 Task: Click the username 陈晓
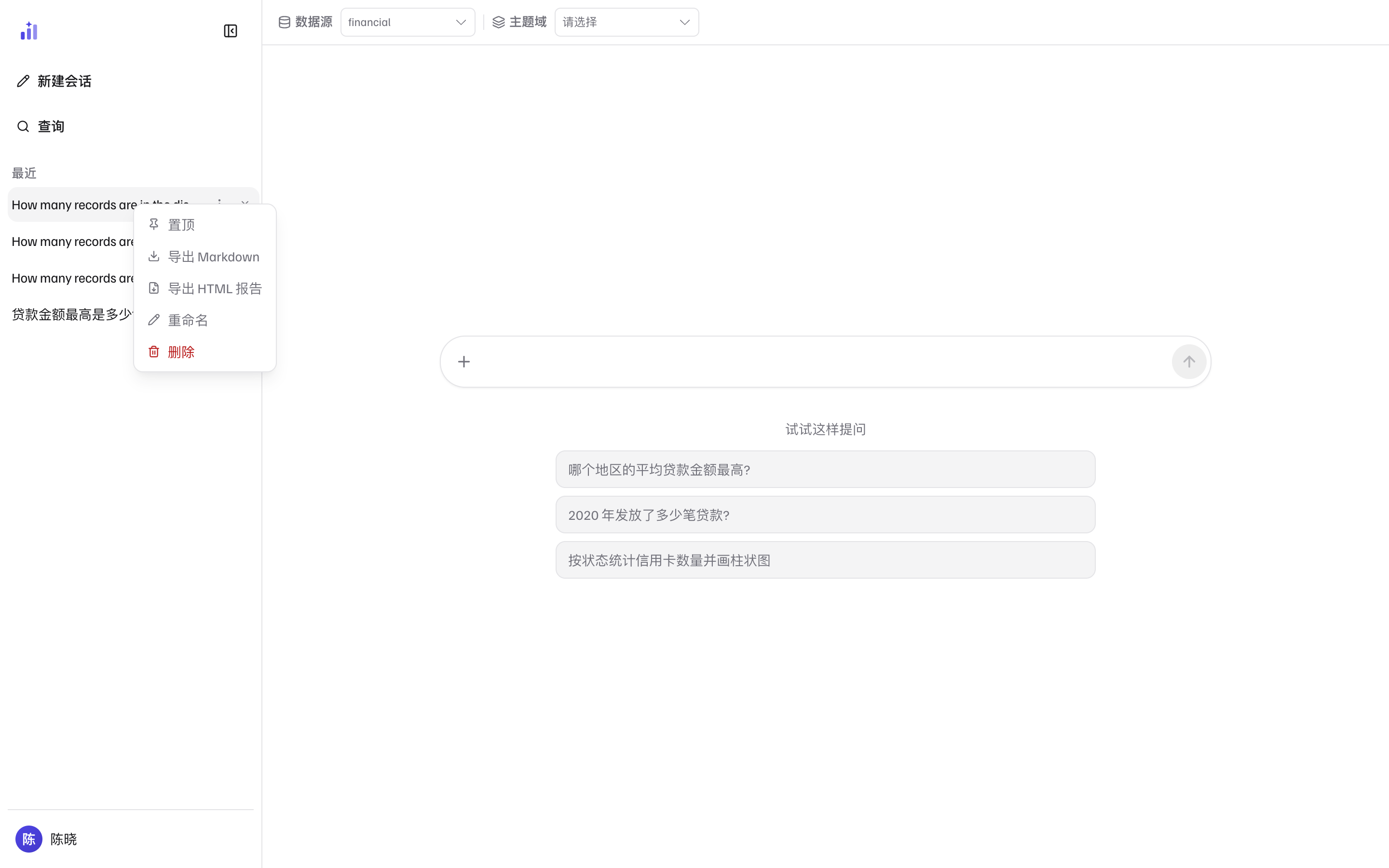point(64,839)
